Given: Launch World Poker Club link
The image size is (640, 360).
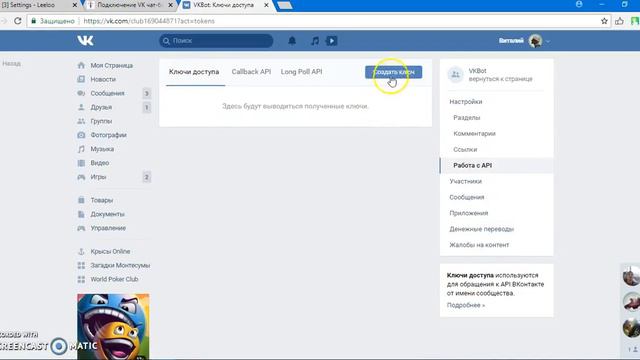Looking at the screenshot, I should pyautogui.click(x=114, y=279).
